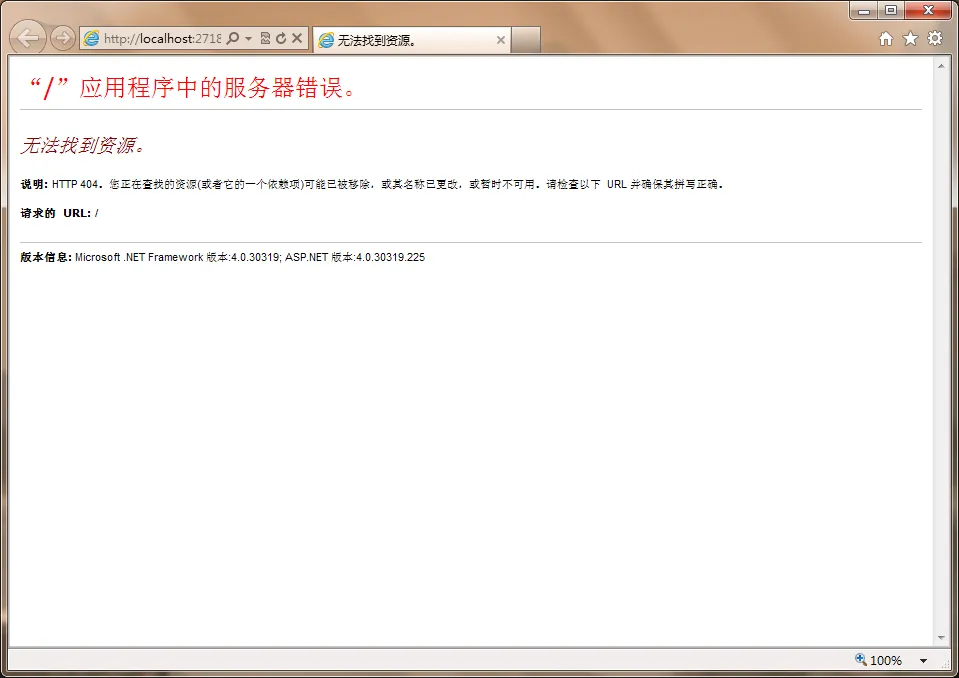
Task: Maximize the browser window
Action: (x=891, y=10)
